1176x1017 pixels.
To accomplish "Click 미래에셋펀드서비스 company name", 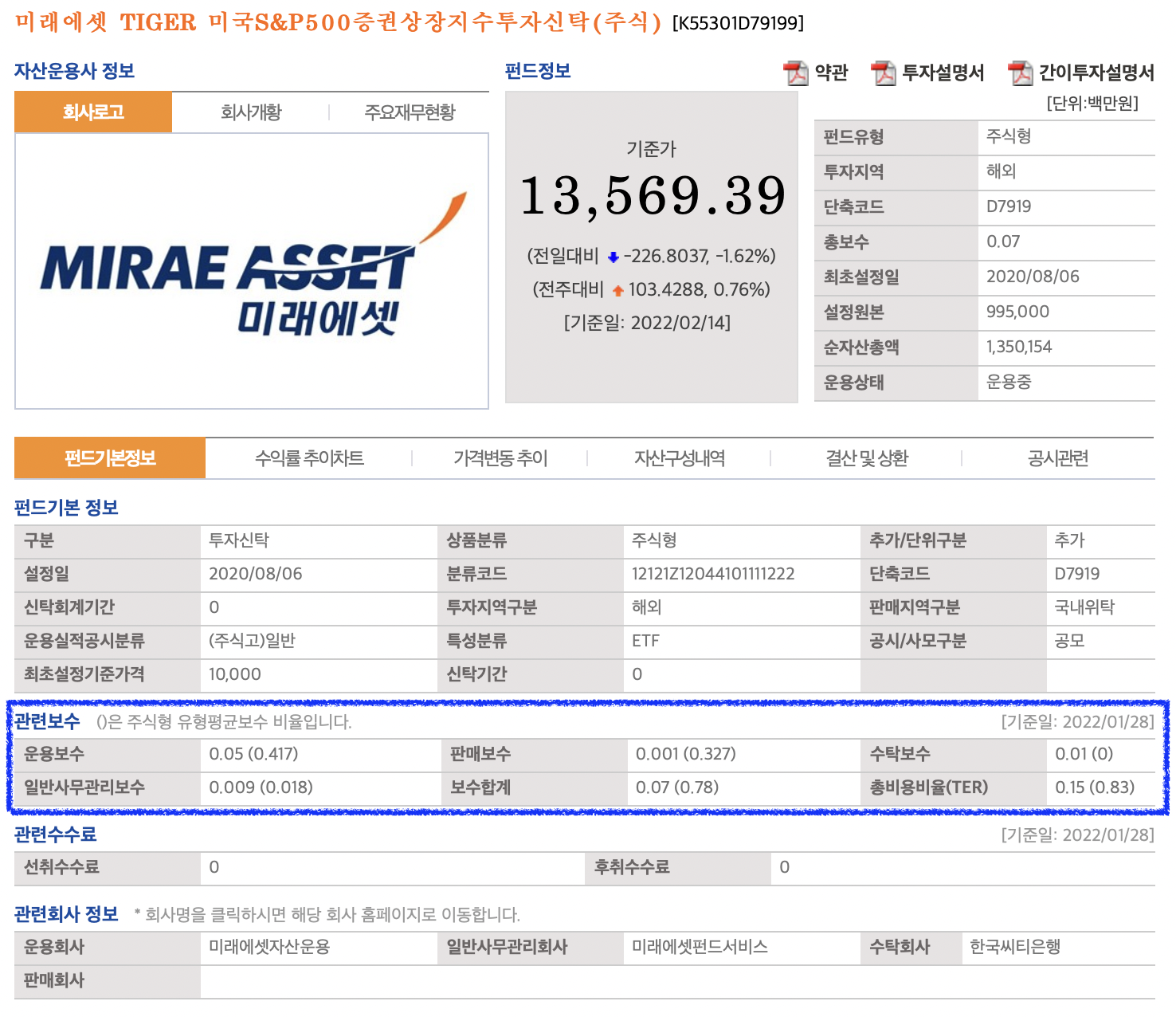I will coord(700,947).
